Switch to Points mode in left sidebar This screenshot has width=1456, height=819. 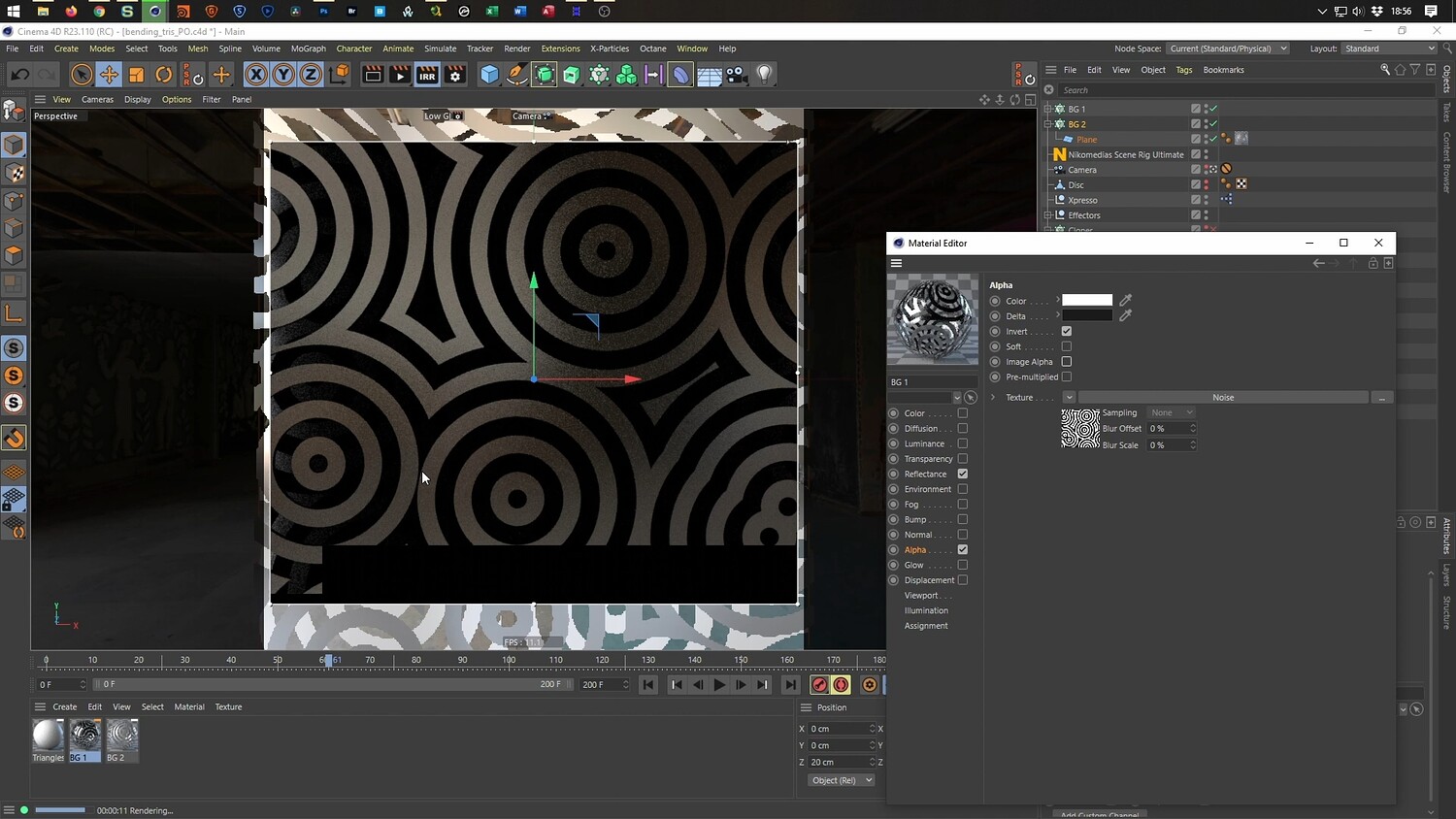click(x=14, y=201)
